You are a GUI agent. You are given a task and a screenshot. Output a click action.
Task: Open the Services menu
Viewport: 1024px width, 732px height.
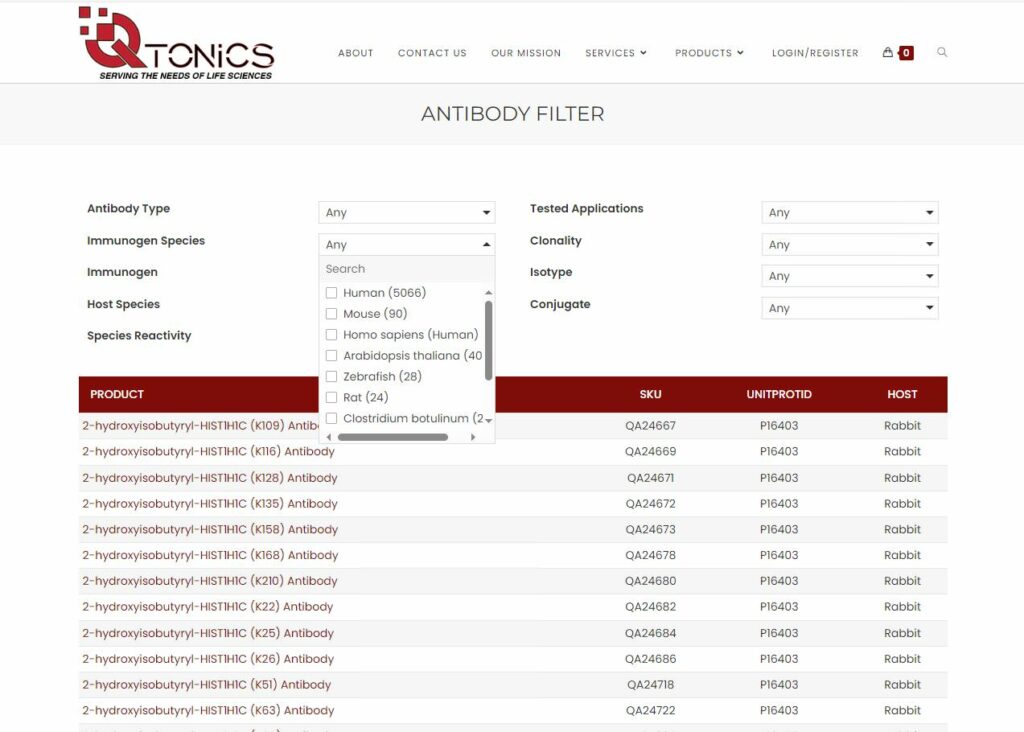coord(616,53)
